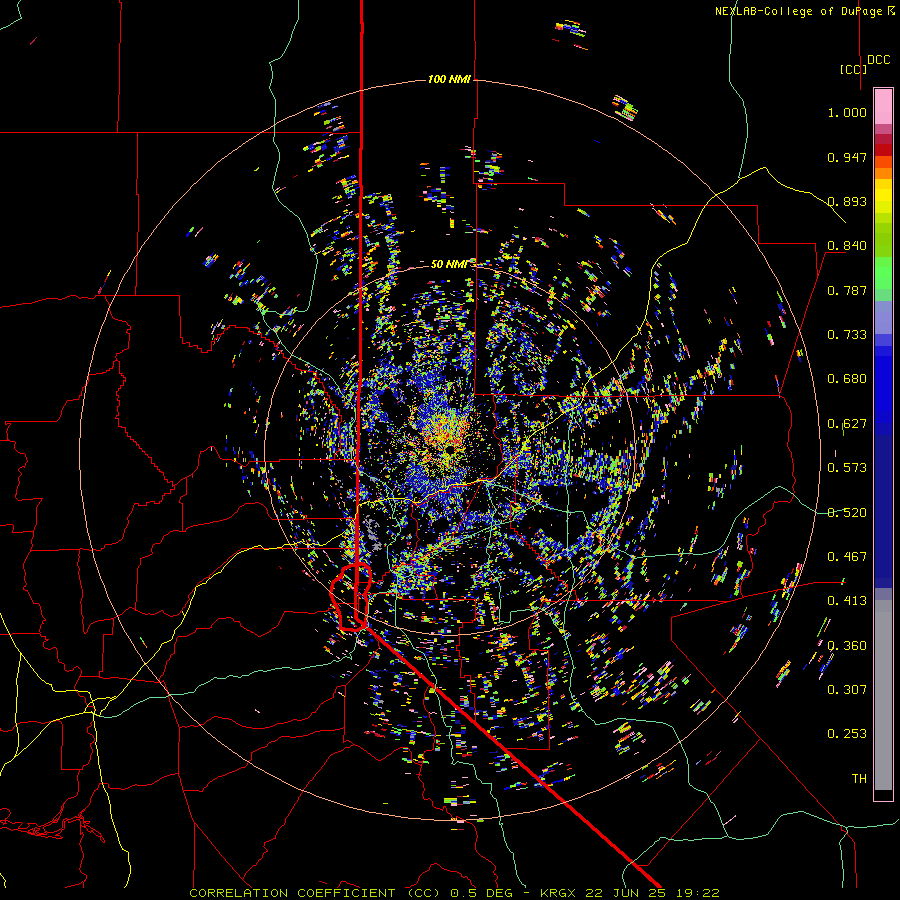Click the [CC] legend heading
Viewport: 900px width, 900px height.
tap(853, 69)
